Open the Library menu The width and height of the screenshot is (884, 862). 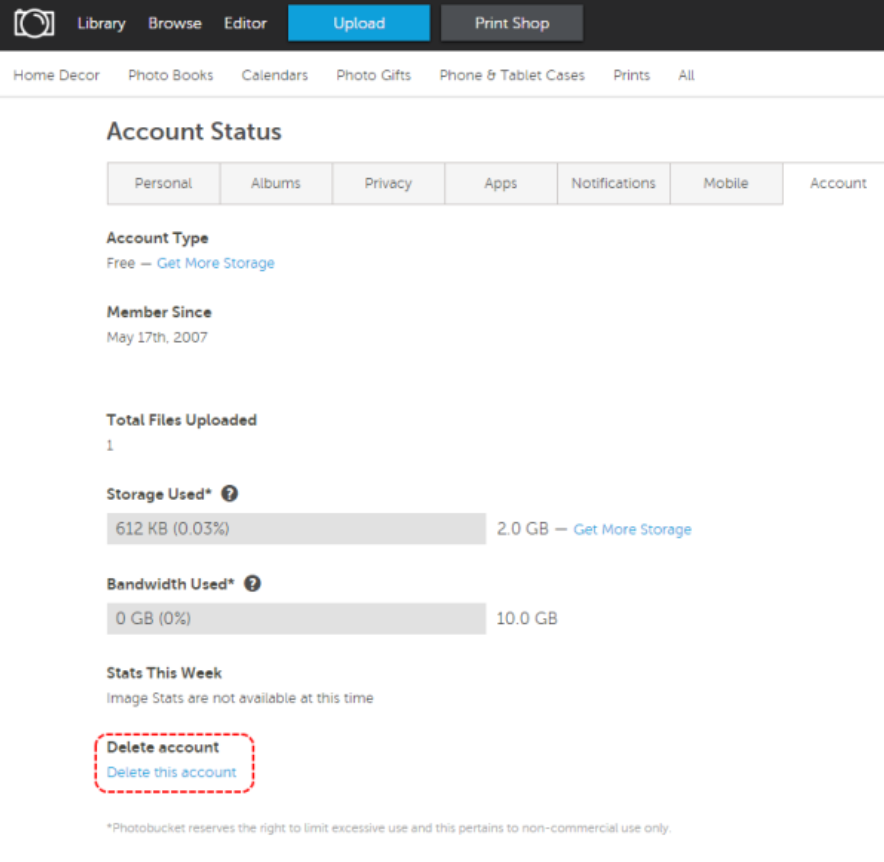[x=101, y=23]
